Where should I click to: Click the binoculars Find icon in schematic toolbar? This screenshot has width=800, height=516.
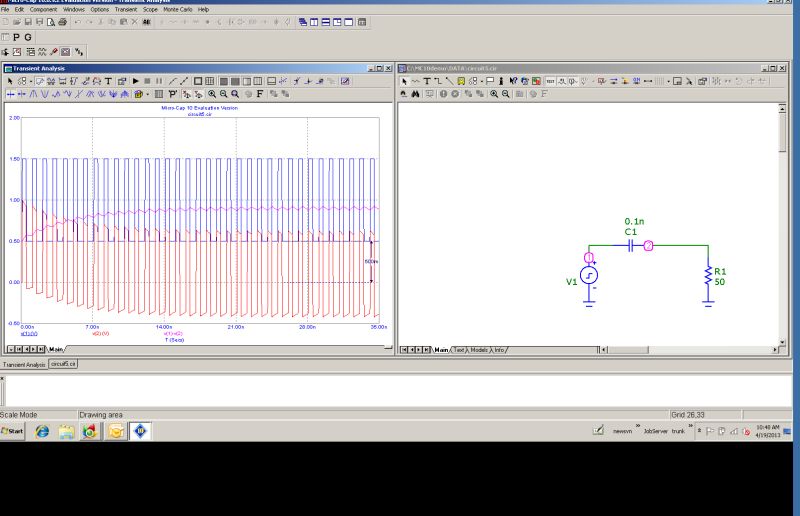(x=415, y=94)
